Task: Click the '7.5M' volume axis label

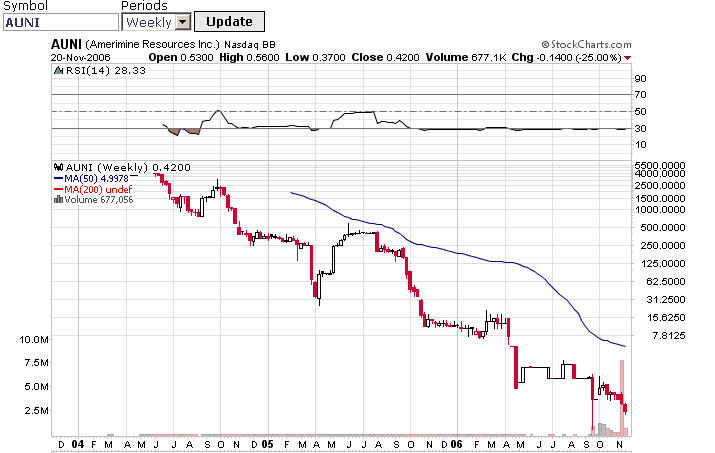Action: (37, 362)
